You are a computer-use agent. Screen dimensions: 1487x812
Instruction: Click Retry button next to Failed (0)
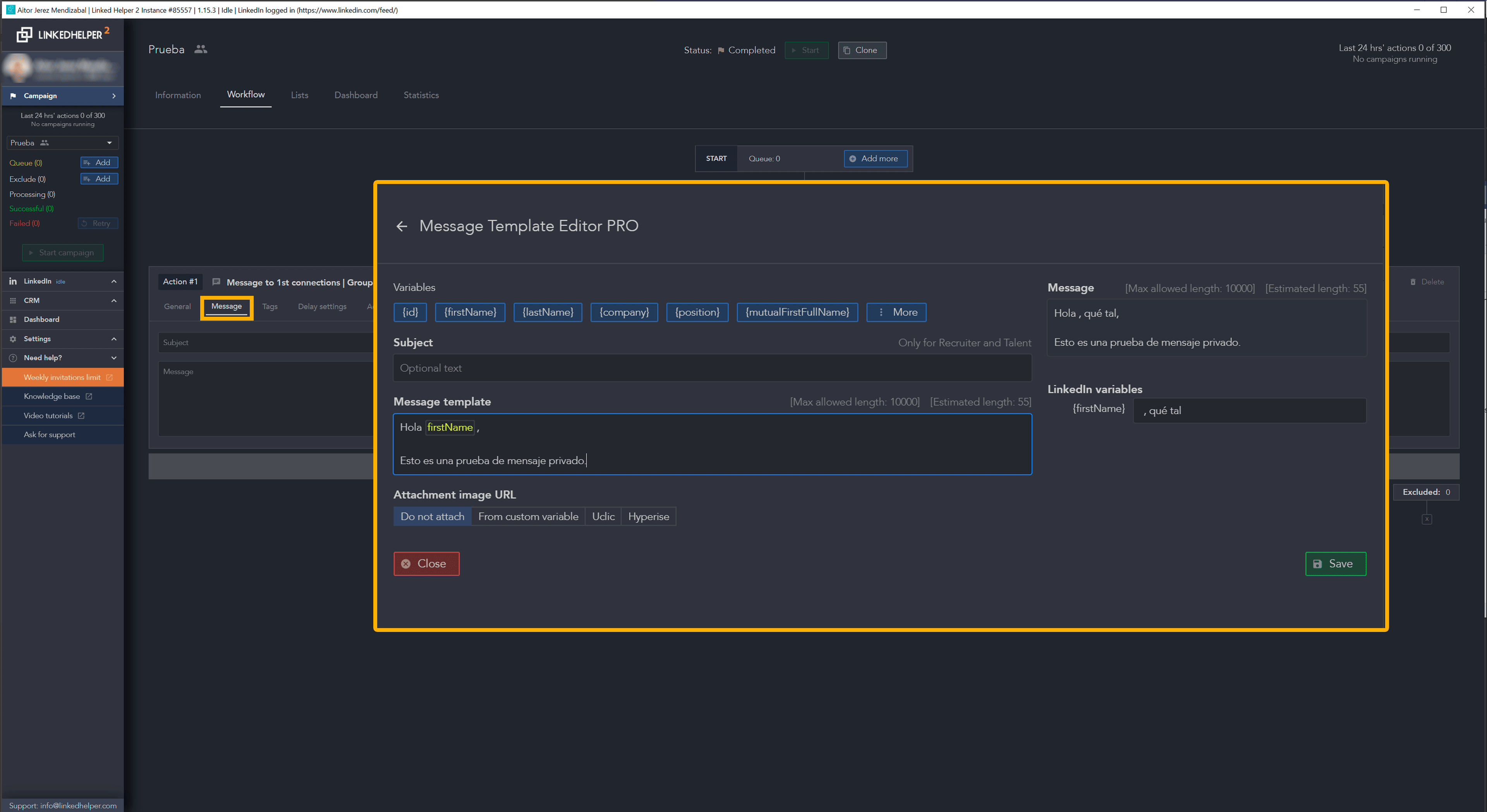98,223
